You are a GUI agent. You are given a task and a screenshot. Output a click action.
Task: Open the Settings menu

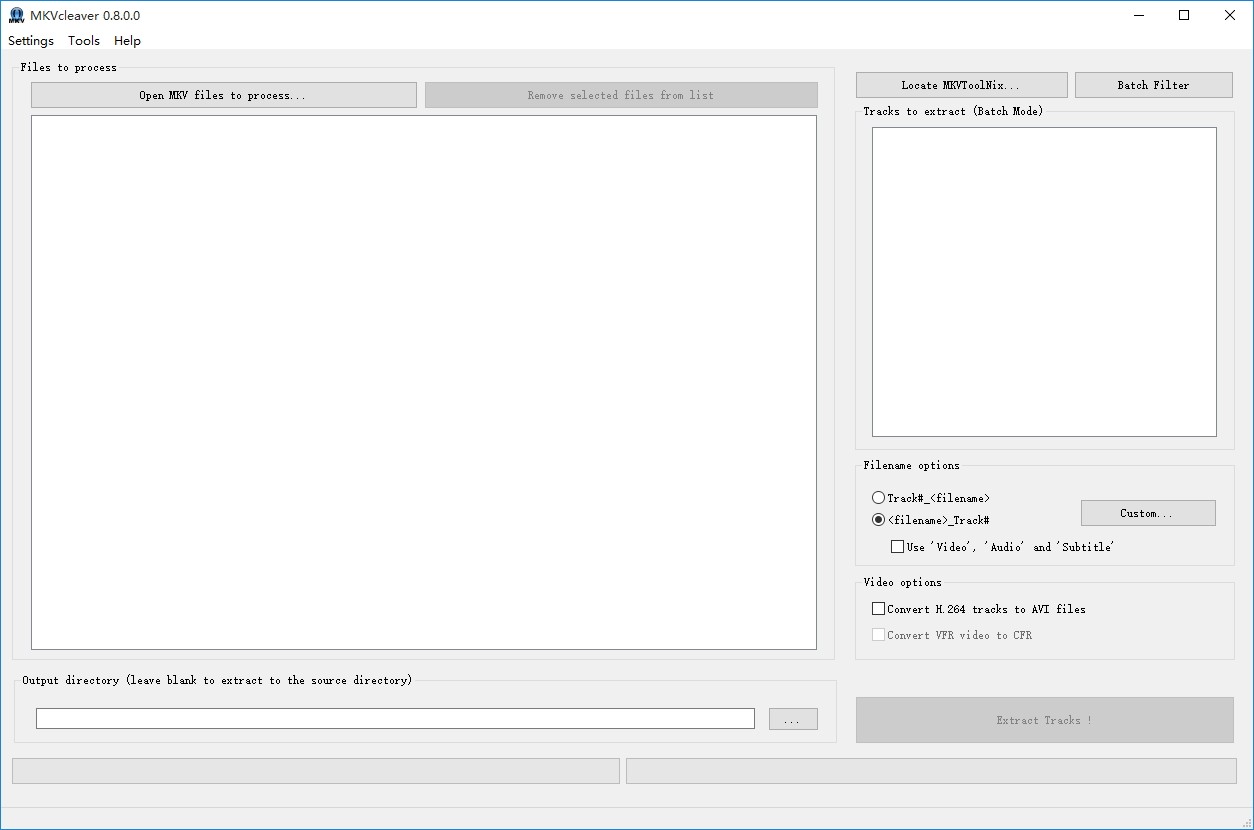30,40
